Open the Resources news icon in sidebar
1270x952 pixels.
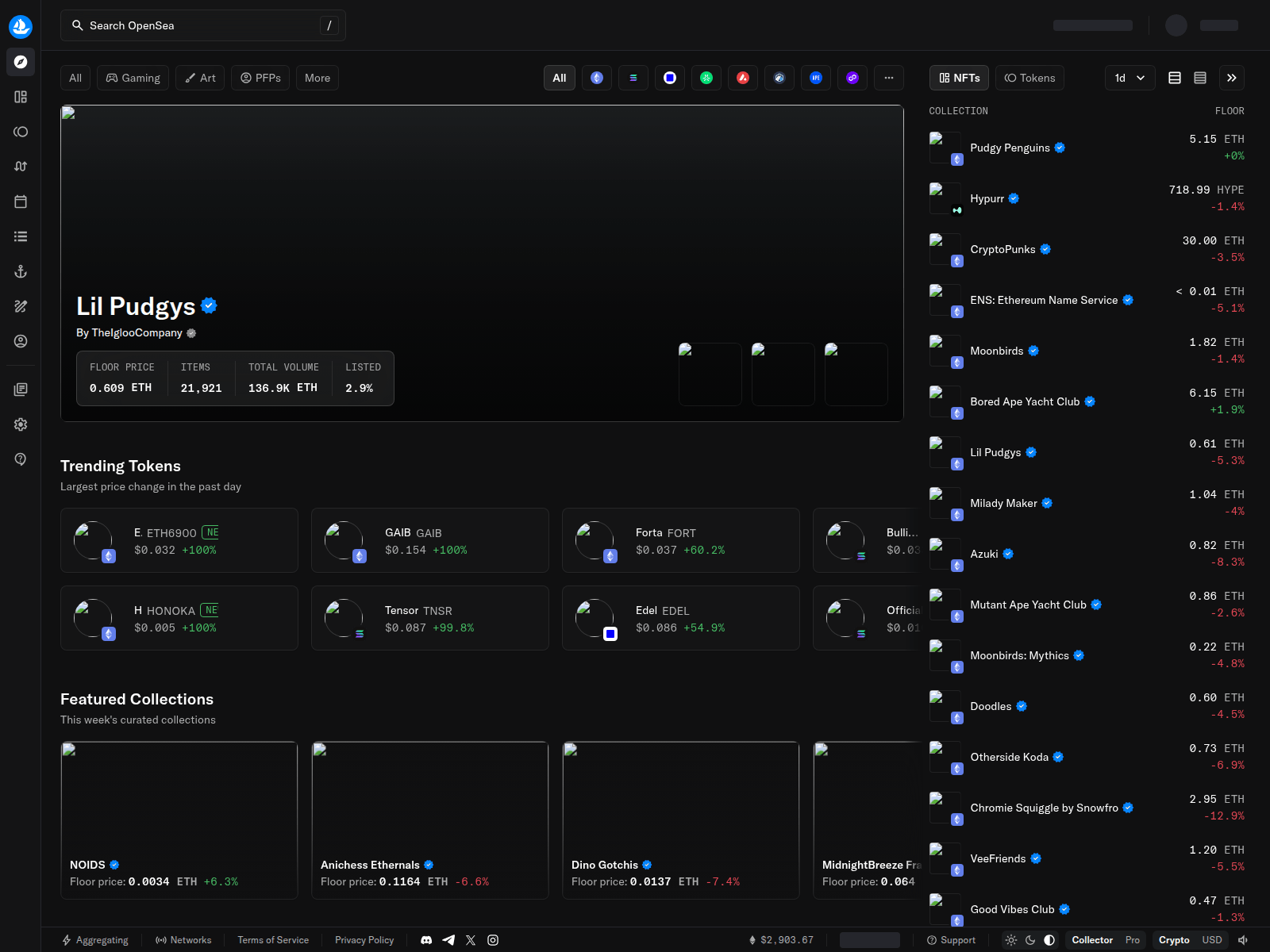point(21,390)
